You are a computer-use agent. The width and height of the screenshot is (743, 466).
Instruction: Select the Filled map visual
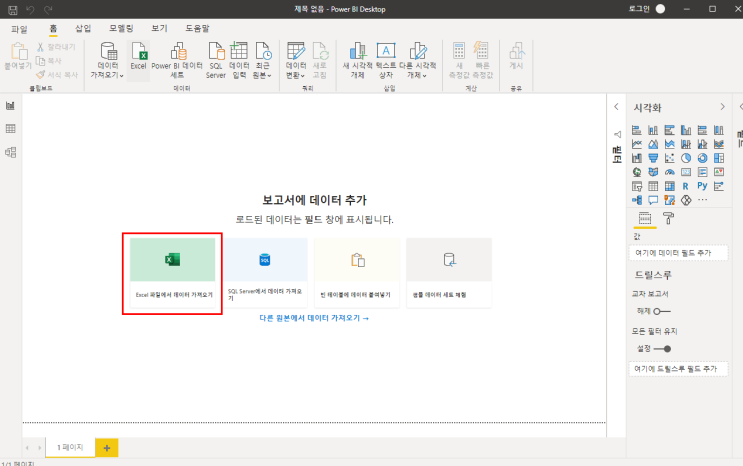[653, 172]
